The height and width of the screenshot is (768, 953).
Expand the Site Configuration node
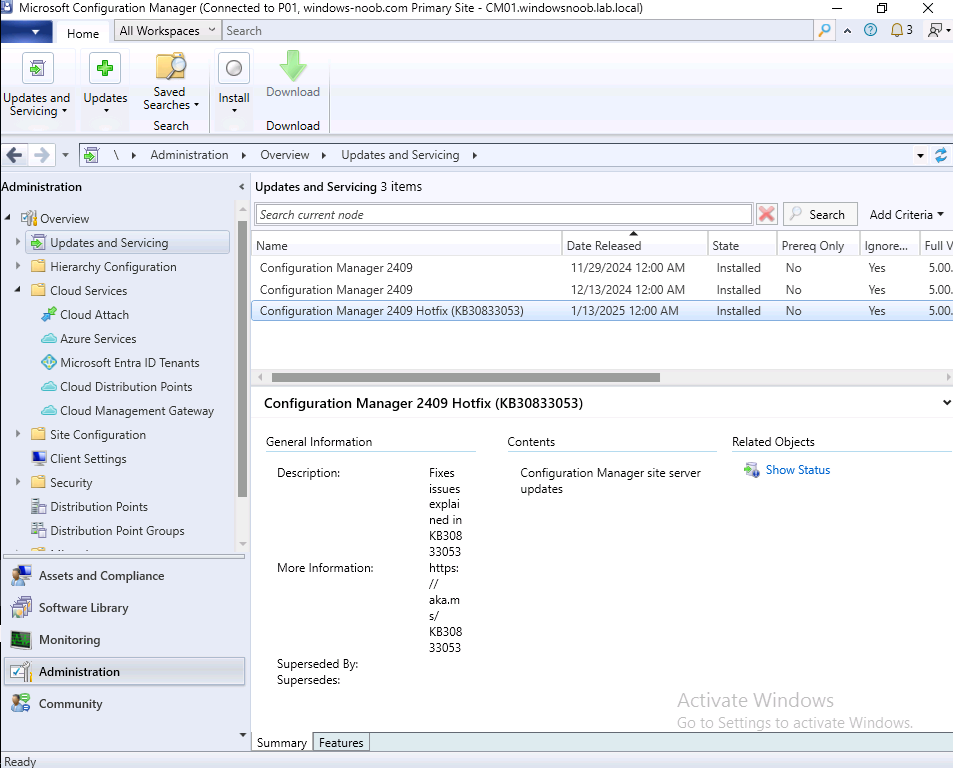[x=18, y=434]
